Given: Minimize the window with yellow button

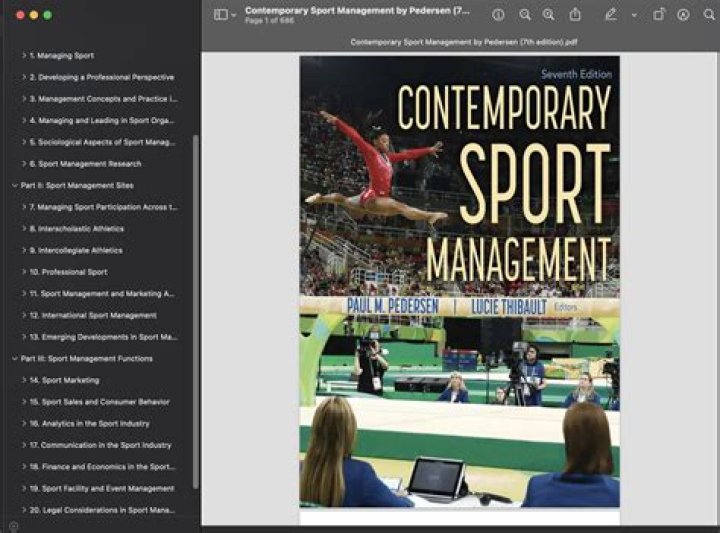Looking at the screenshot, I should coord(34,15).
